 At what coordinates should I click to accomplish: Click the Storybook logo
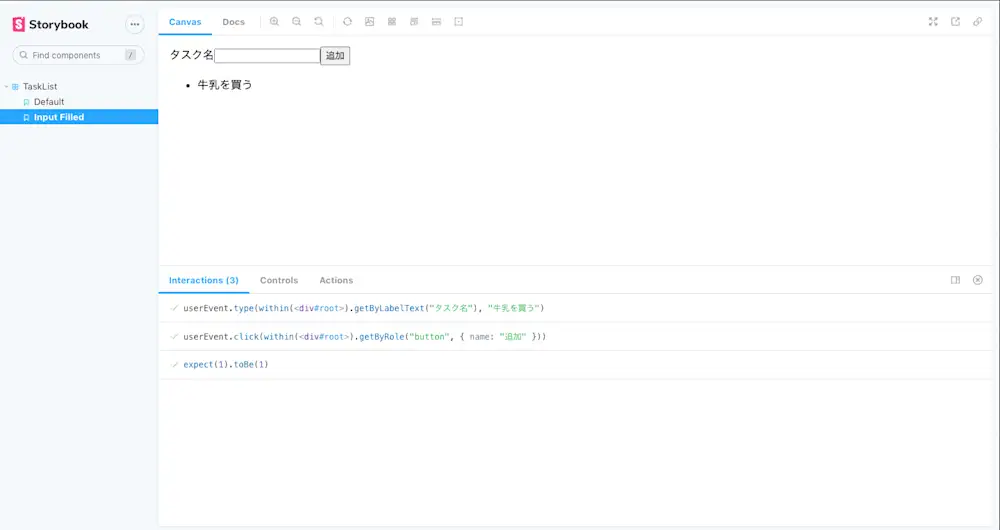[x=50, y=24]
